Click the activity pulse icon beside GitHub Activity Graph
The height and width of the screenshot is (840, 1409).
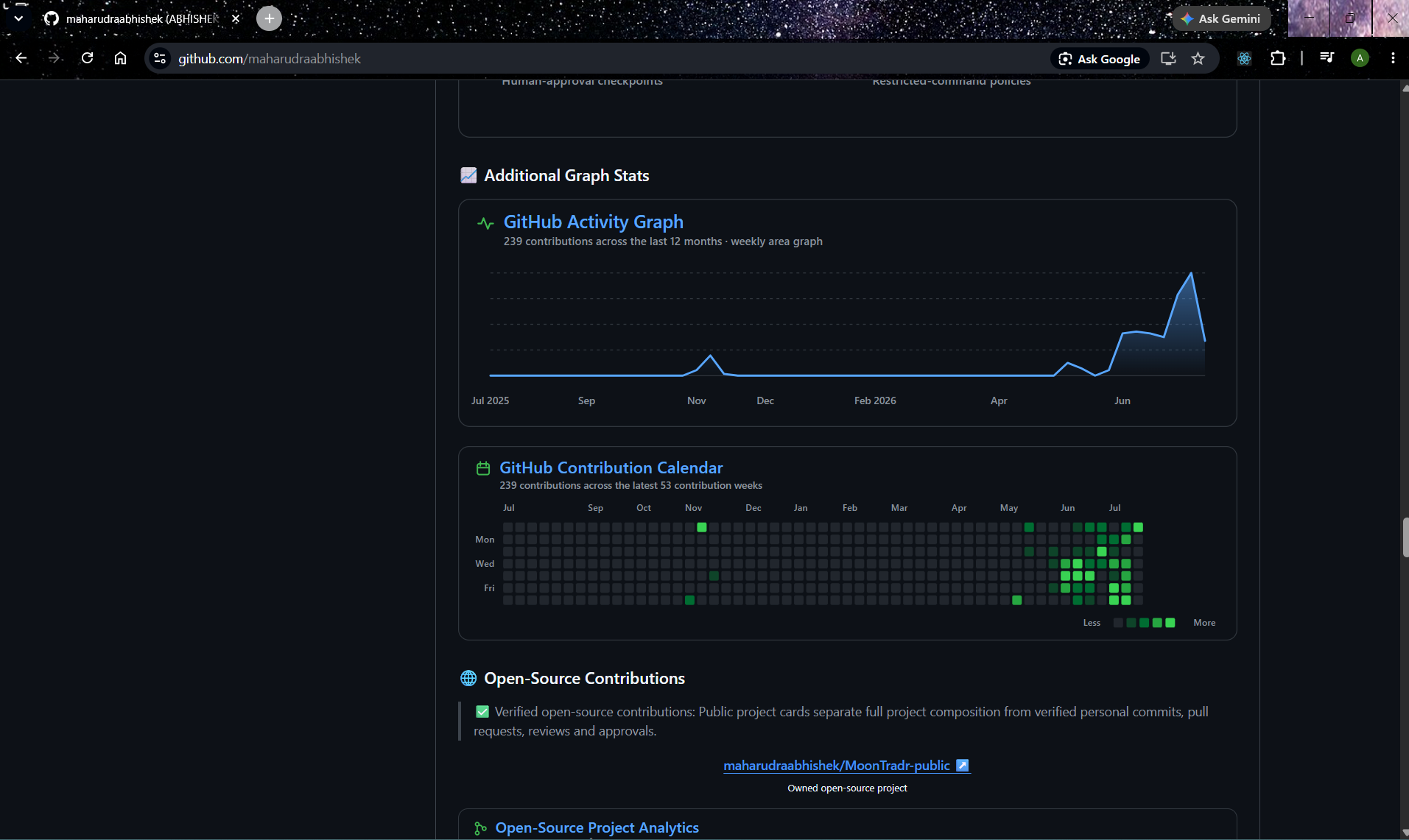click(485, 222)
